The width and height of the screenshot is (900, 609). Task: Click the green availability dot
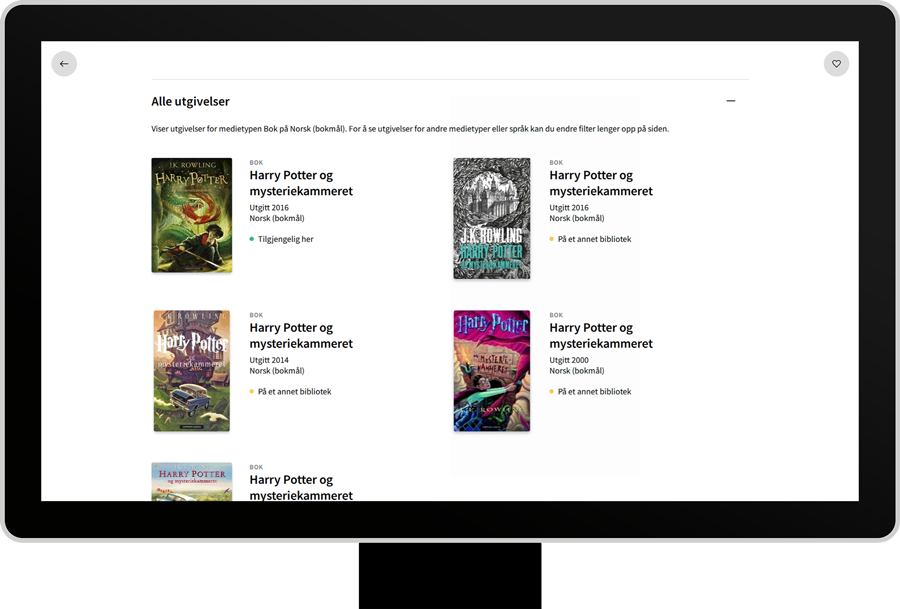coord(252,239)
